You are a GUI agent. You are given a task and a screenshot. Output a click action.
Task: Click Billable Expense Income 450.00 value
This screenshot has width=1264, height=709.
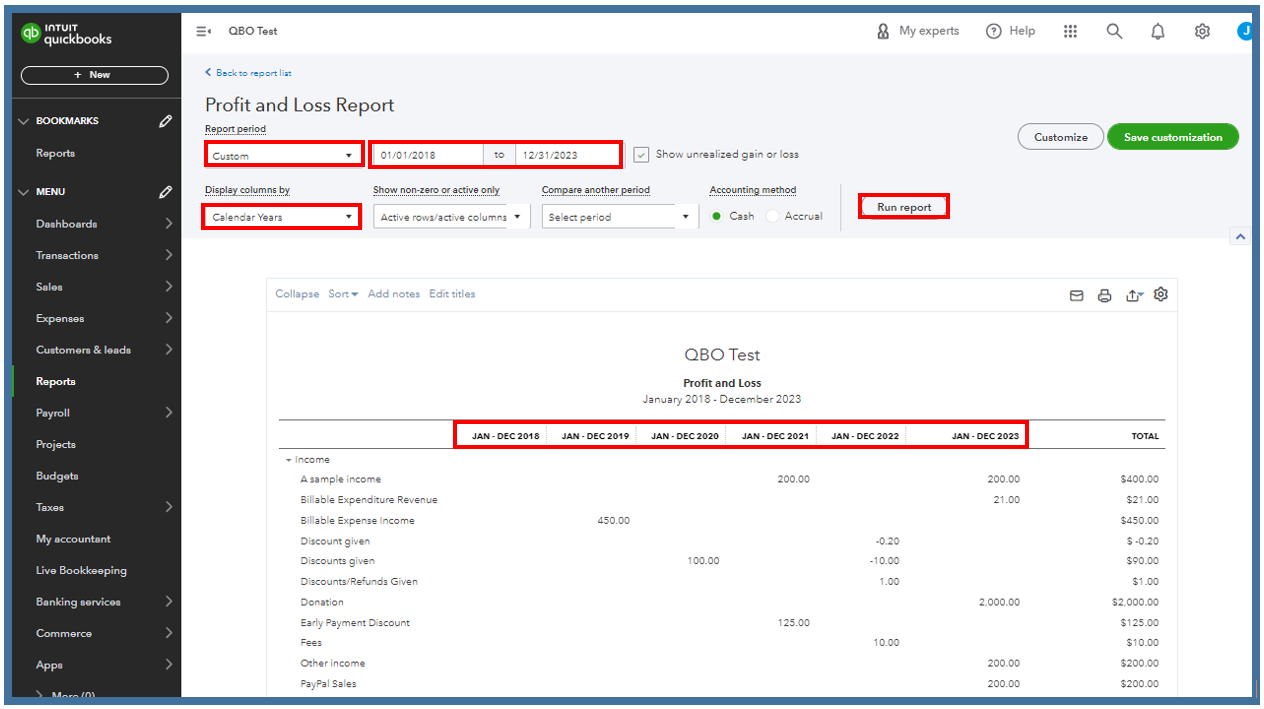613,521
